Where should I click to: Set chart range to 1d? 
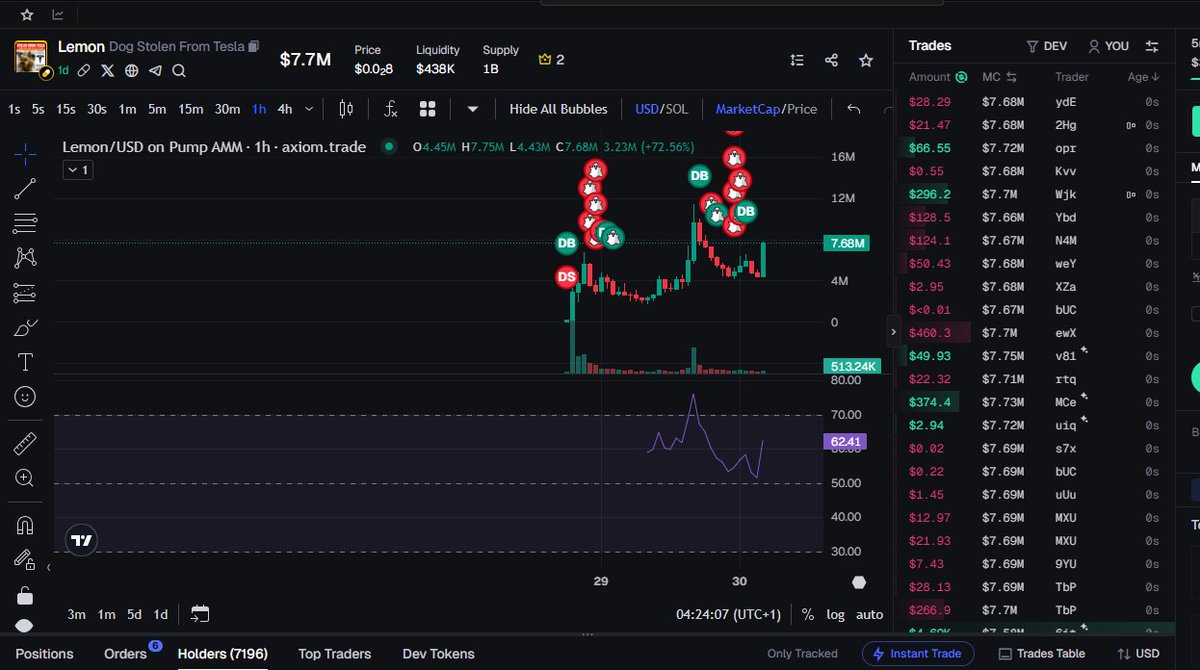click(160, 614)
